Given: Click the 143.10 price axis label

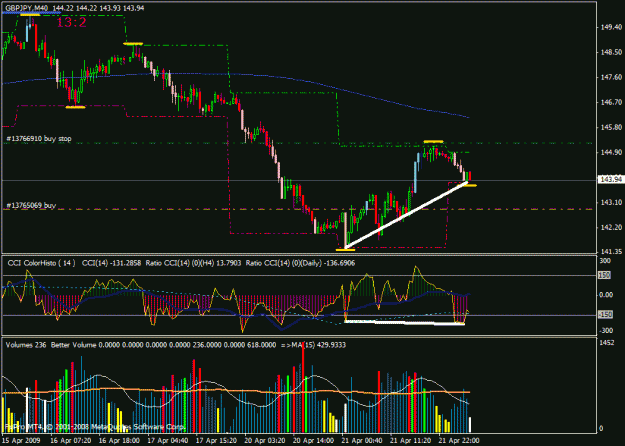Looking at the screenshot, I should [x=611, y=202].
